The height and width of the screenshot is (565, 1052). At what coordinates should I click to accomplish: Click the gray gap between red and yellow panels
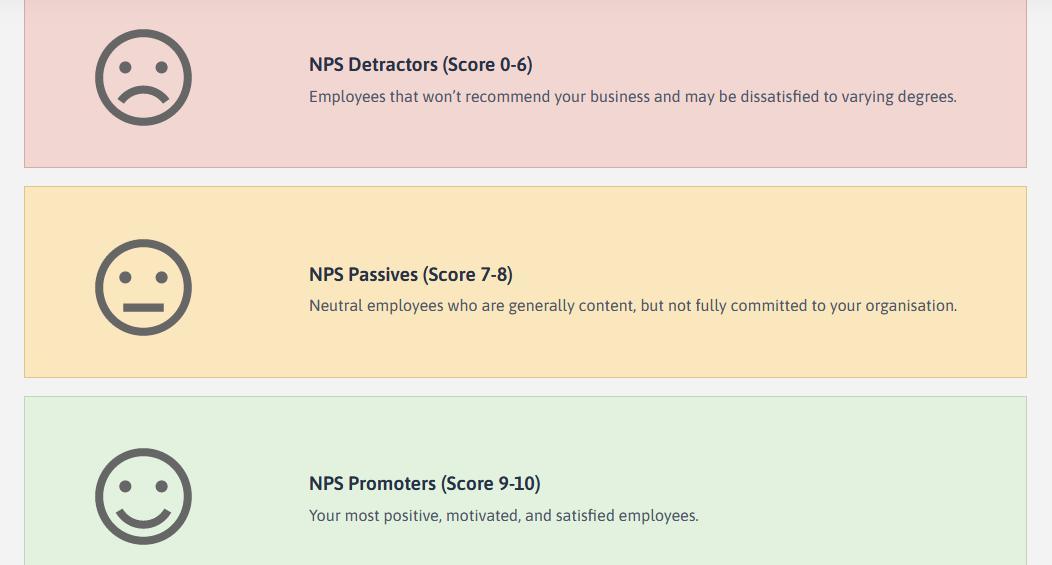pos(525,177)
